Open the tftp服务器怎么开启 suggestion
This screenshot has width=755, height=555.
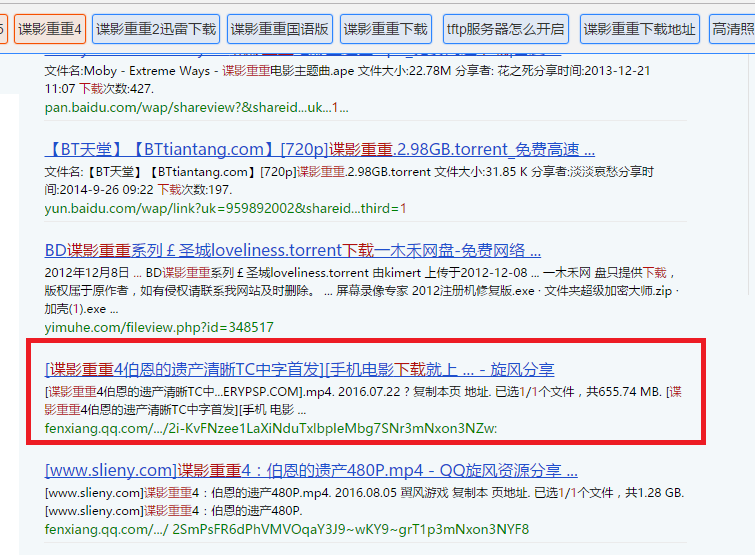coord(506,29)
